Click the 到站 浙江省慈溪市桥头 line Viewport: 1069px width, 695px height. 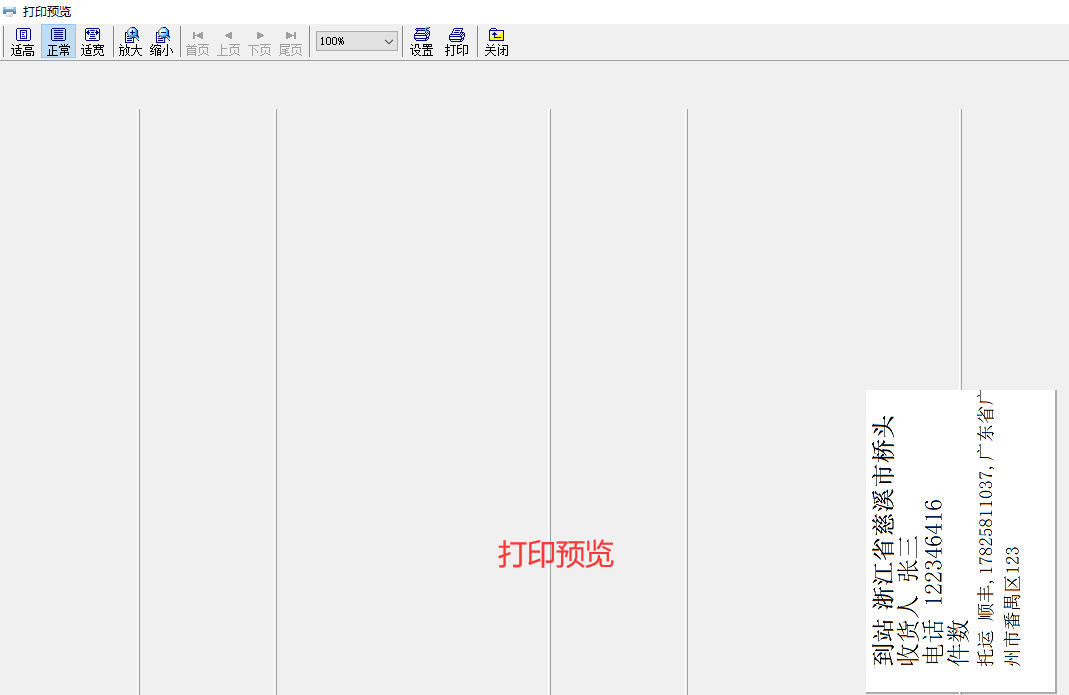tap(884, 540)
